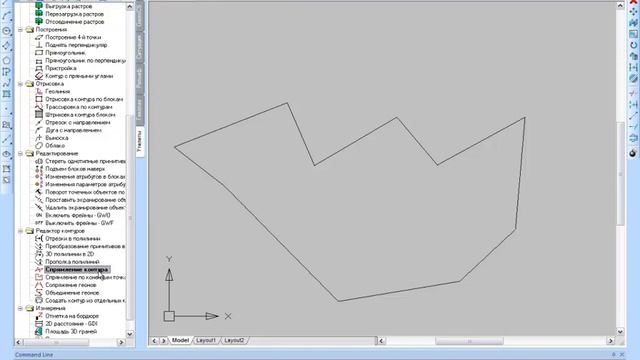Viewport: 640px width, 360px height.
Task: Switch to the Layout2 tab
Action: (234, 340)
